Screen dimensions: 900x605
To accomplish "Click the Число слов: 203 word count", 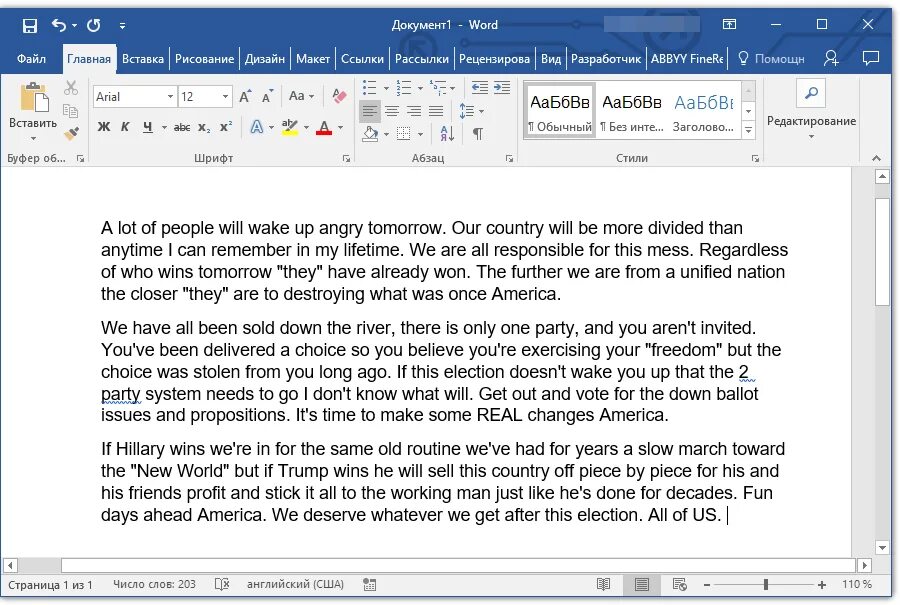I will click(154, 584).
